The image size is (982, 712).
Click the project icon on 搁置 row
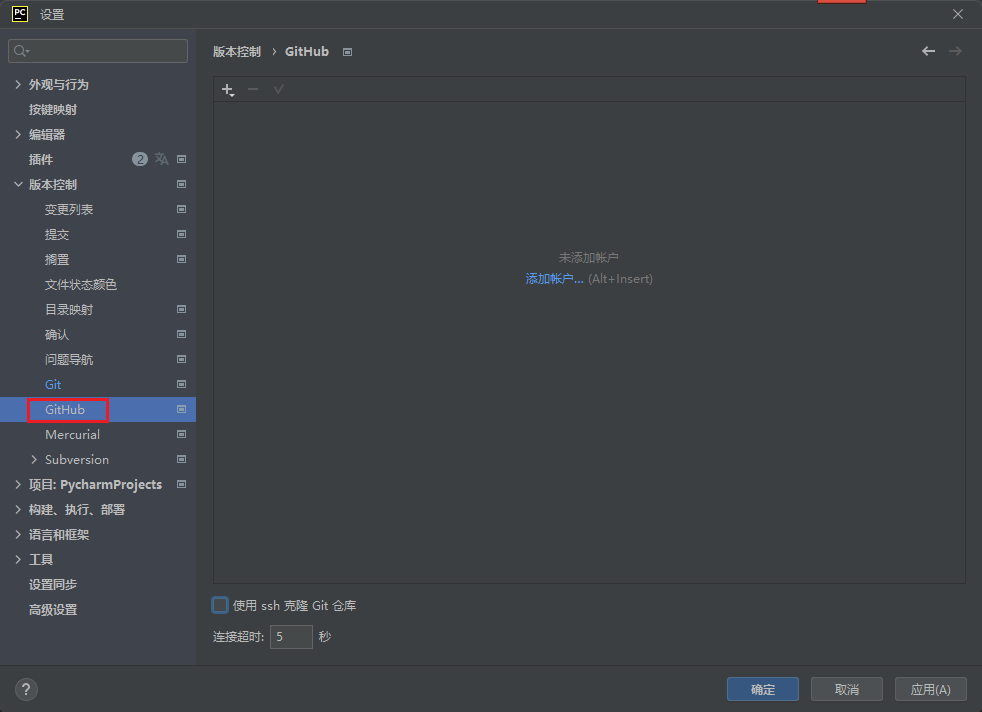click(182, 259)
